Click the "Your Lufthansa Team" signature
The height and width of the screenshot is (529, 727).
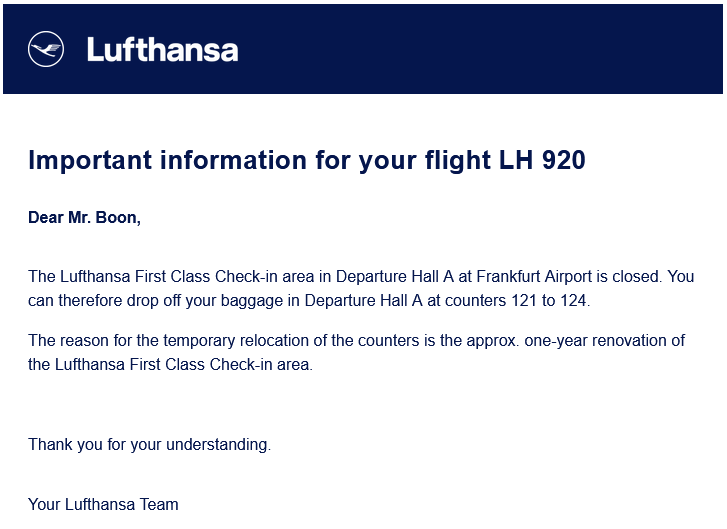click(103, 504)
